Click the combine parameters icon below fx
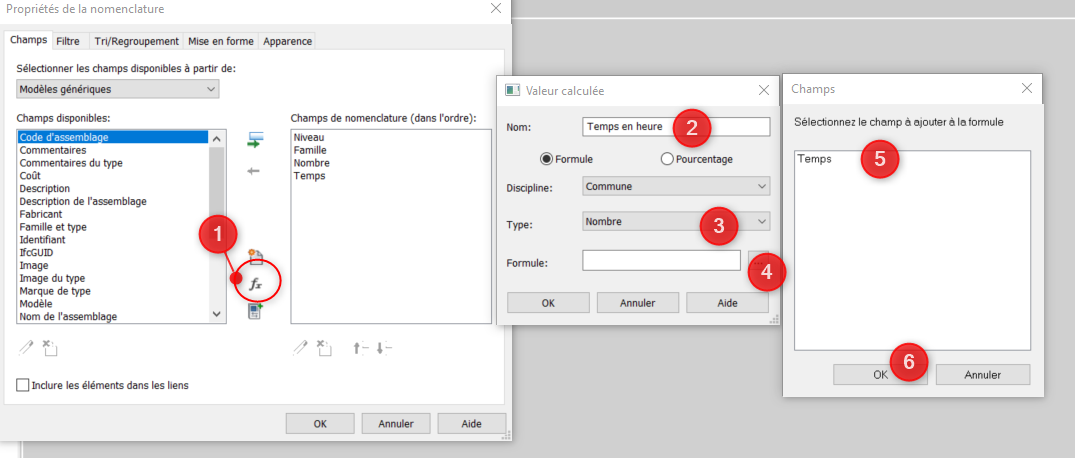 pos(255,311)
